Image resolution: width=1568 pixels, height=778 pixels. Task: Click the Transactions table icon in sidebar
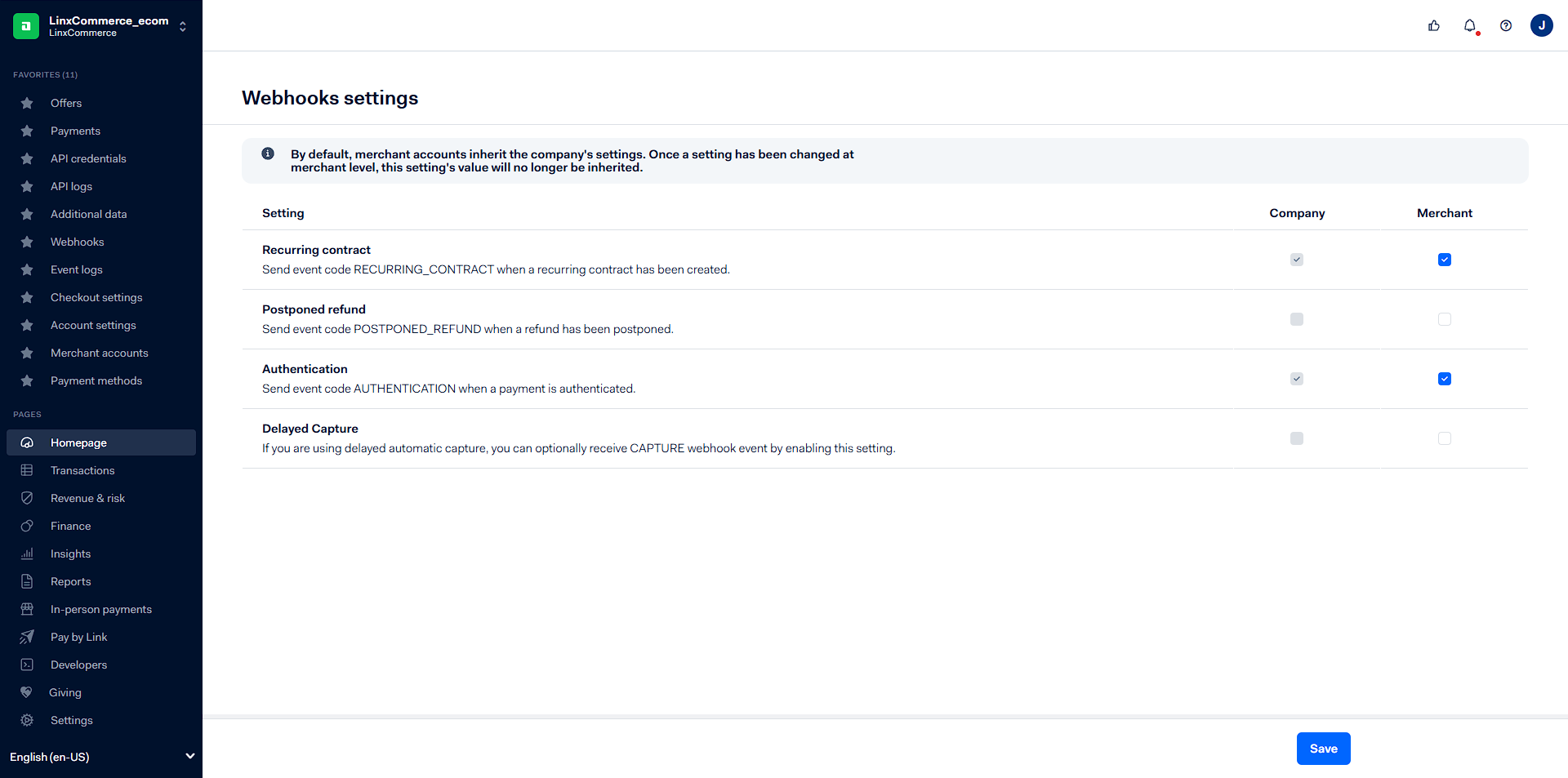point(27,470)
